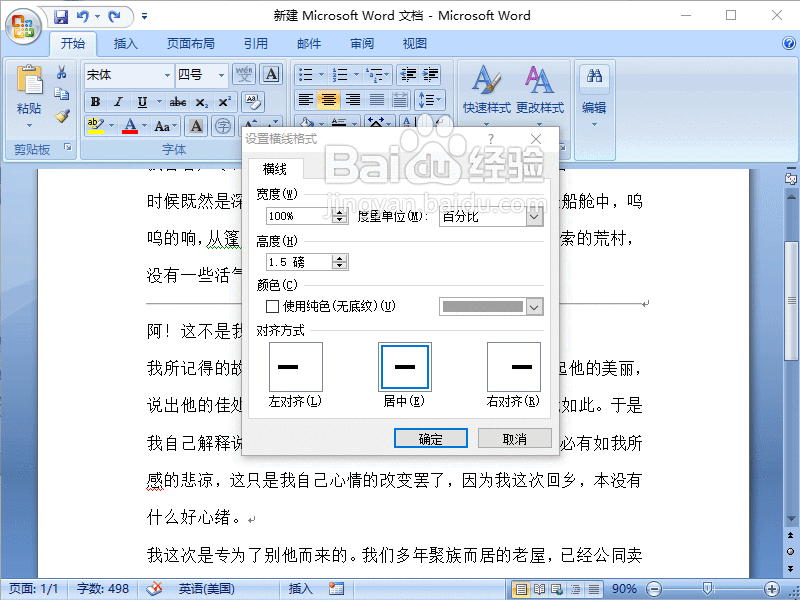Open Change Styles (更改样式) menu

pos(540,94)
